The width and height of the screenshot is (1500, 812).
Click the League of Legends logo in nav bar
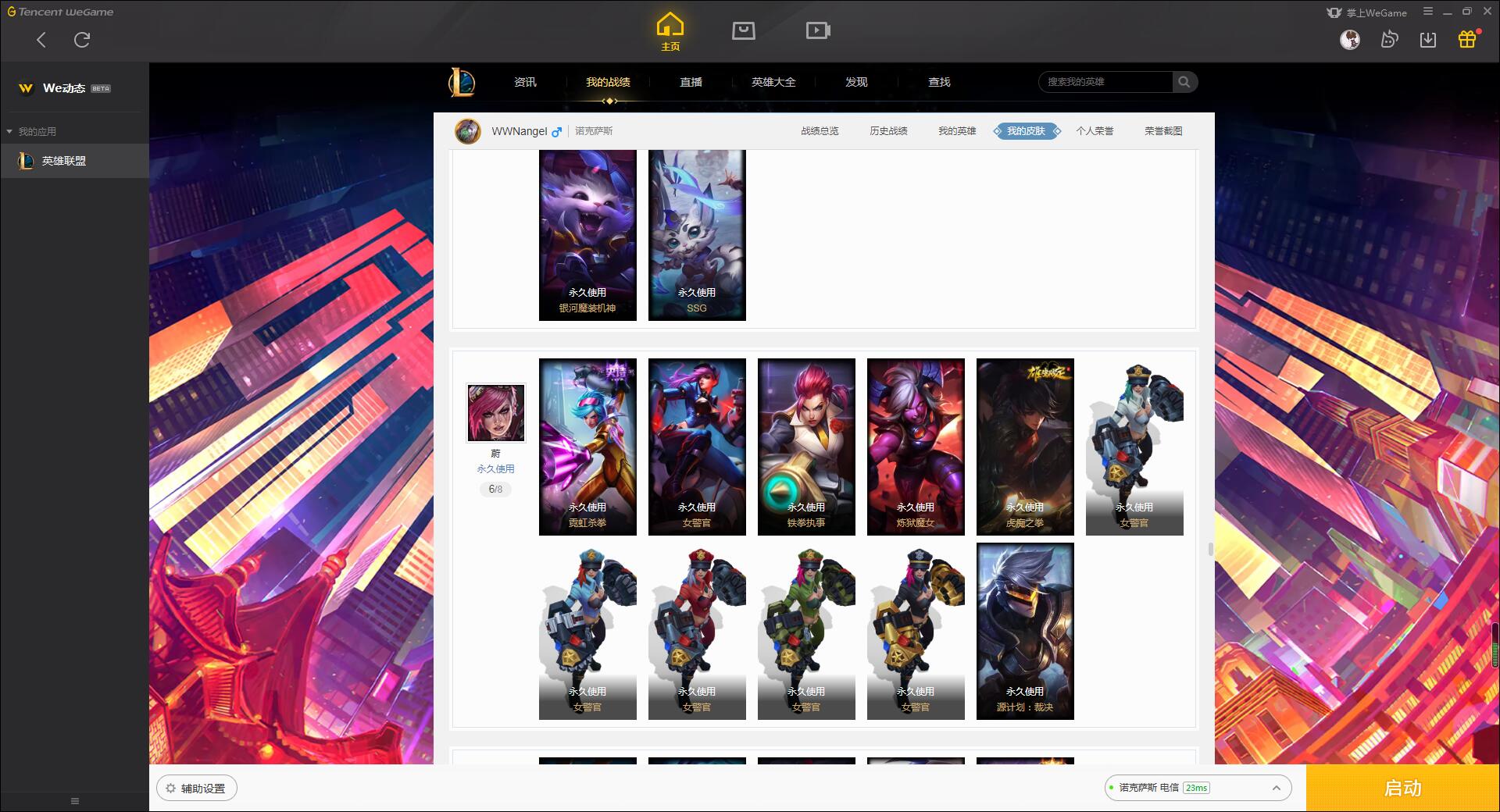(x=462, y=82)
